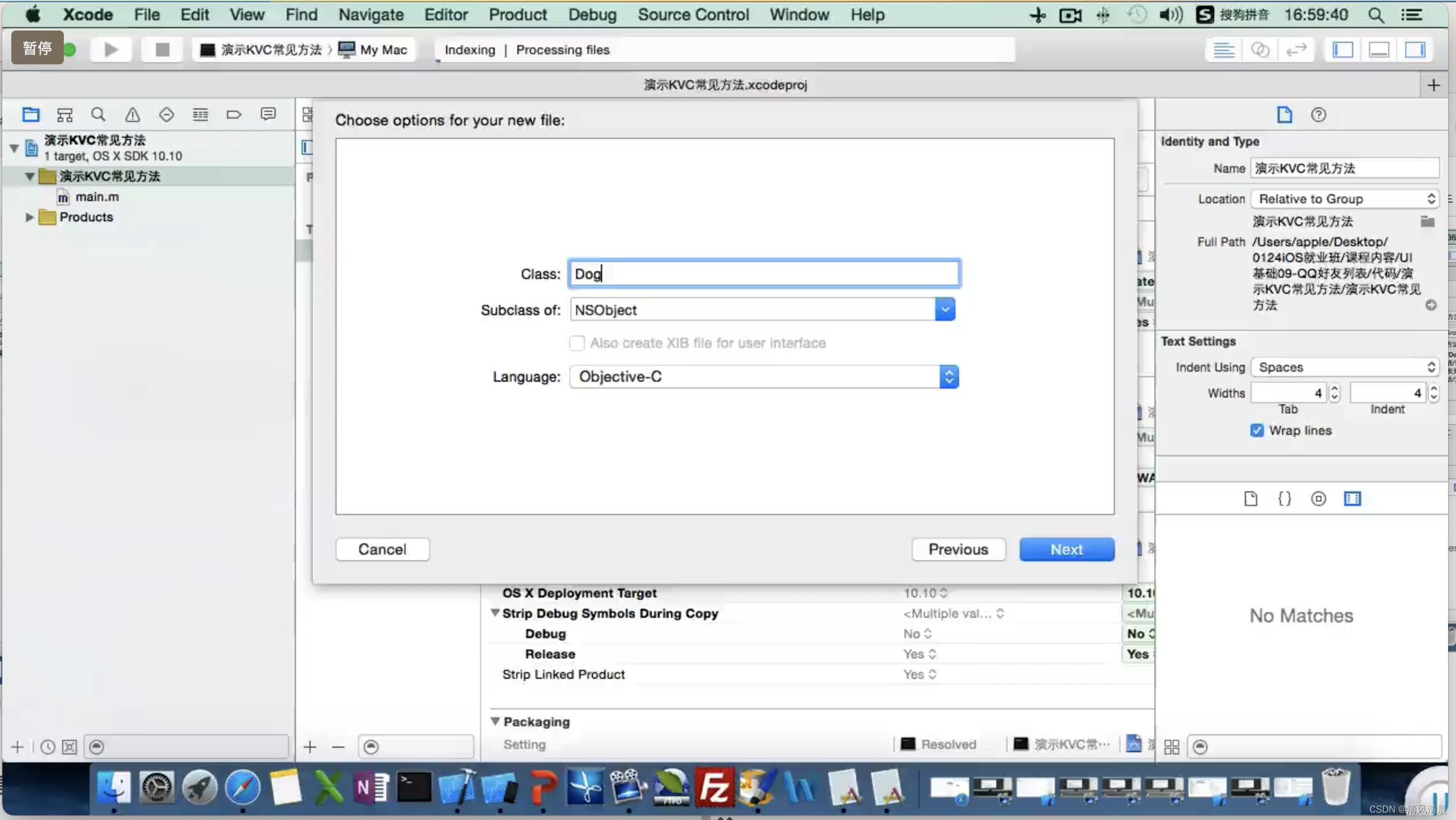Click the search navigator icon

click(x=98, y=113)
